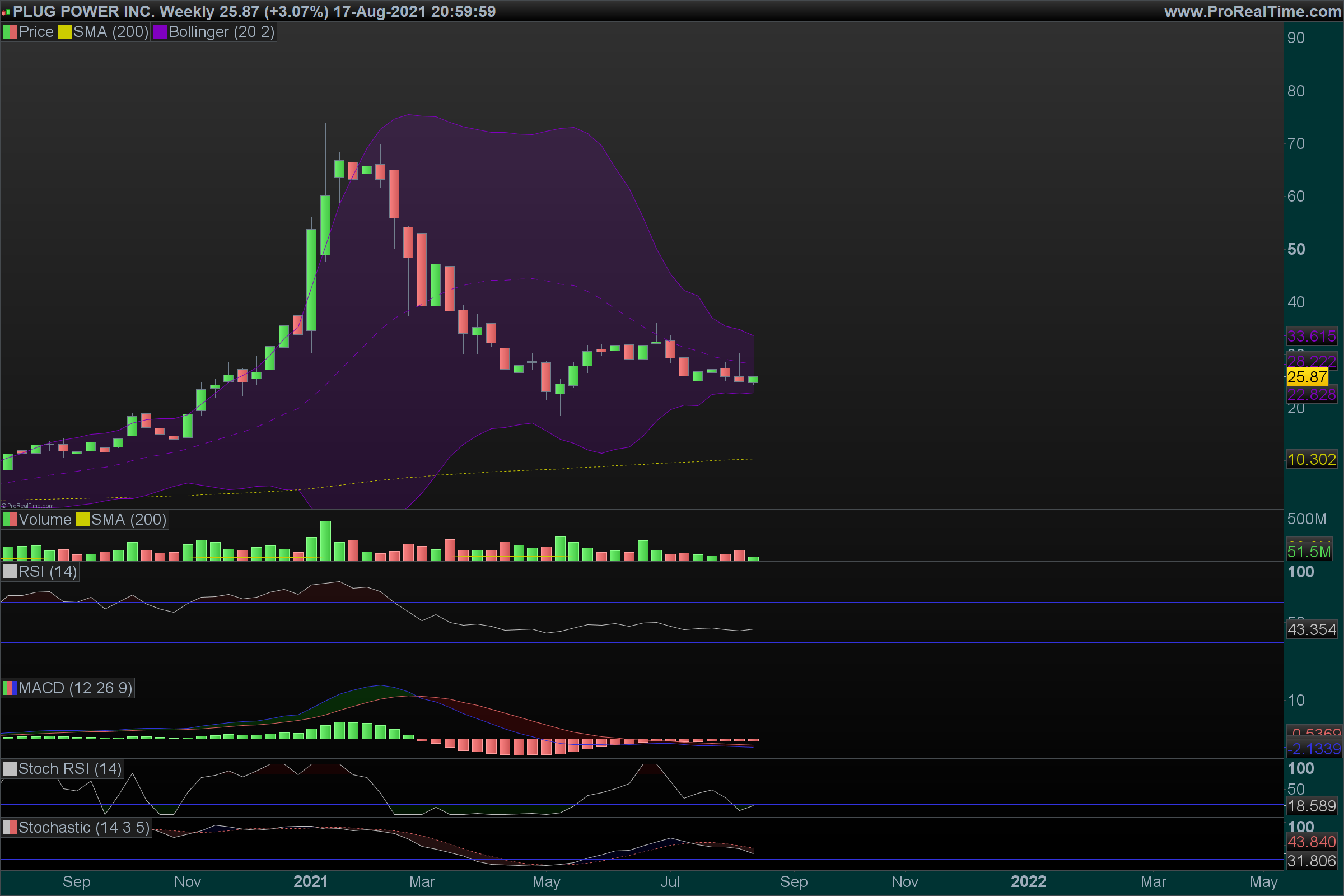The height and width of the screenshot is (896, 1344).
Task: Click the 2021 marker on time axis
Action: (310, 881)
